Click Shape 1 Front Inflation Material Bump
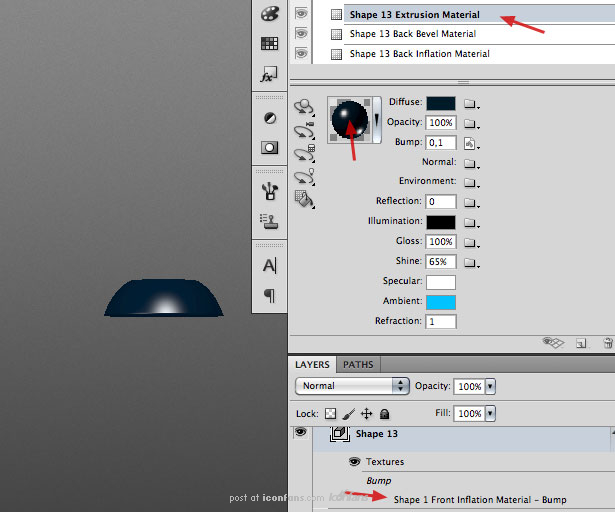 [480, 500]
